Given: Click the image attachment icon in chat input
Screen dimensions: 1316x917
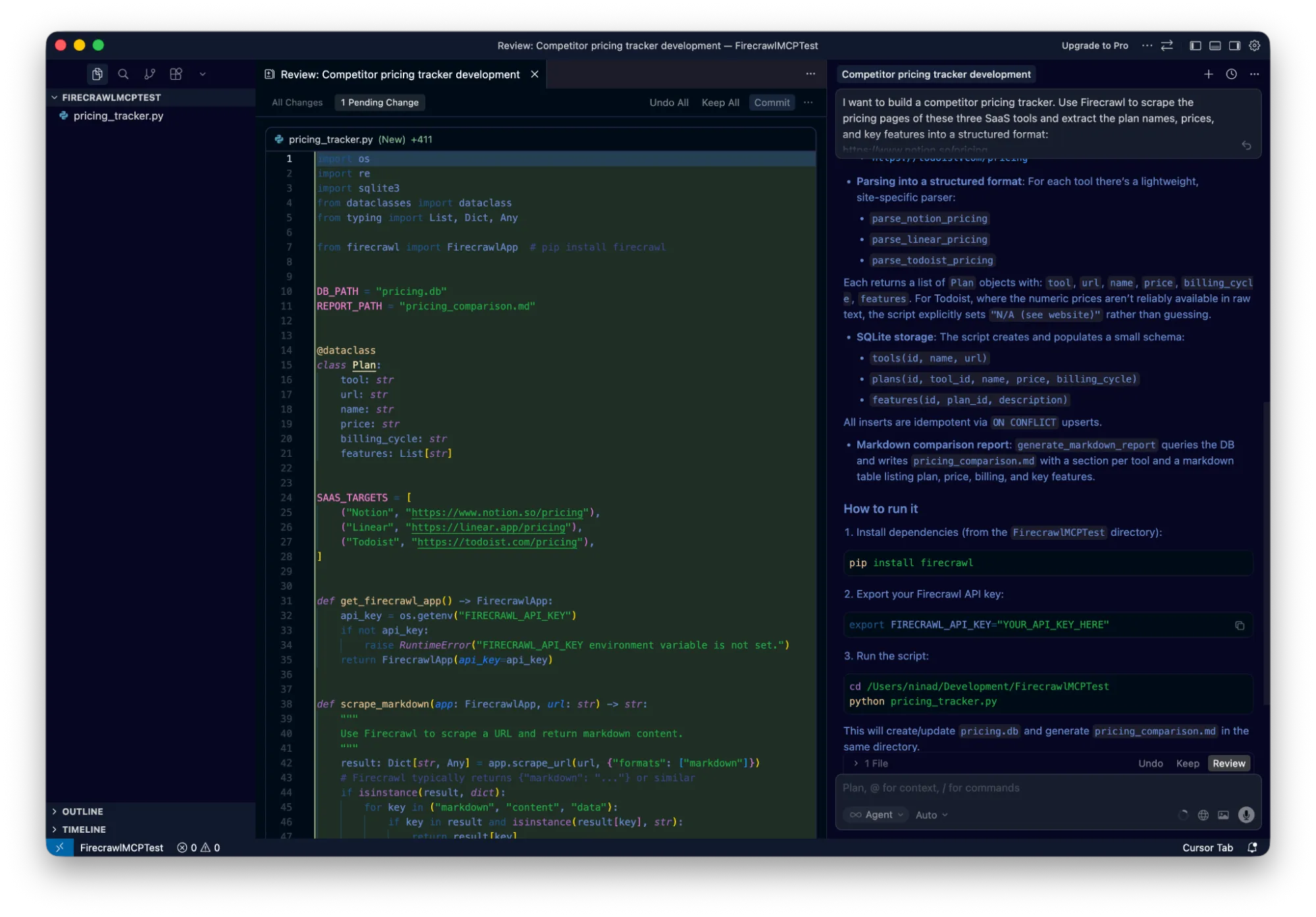Looking at the screenshot, I should (1223, 815).
